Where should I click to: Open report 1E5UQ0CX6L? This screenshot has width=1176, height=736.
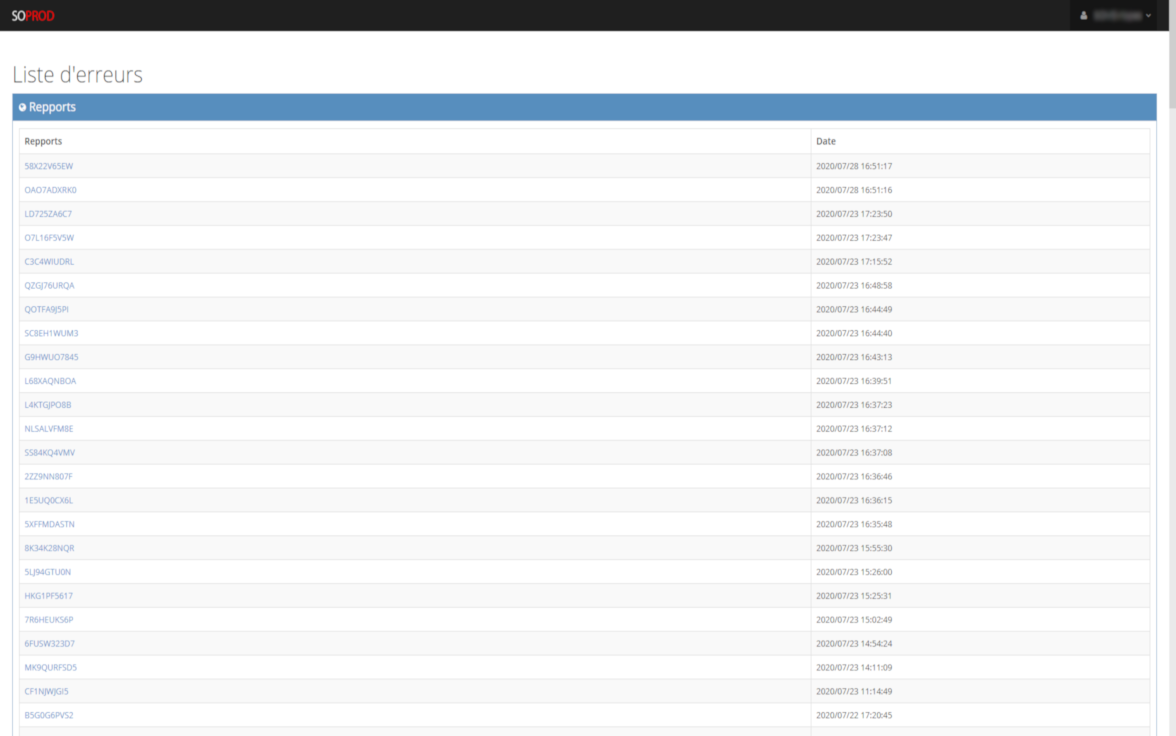pyautogui.click(x=49, y=500)
